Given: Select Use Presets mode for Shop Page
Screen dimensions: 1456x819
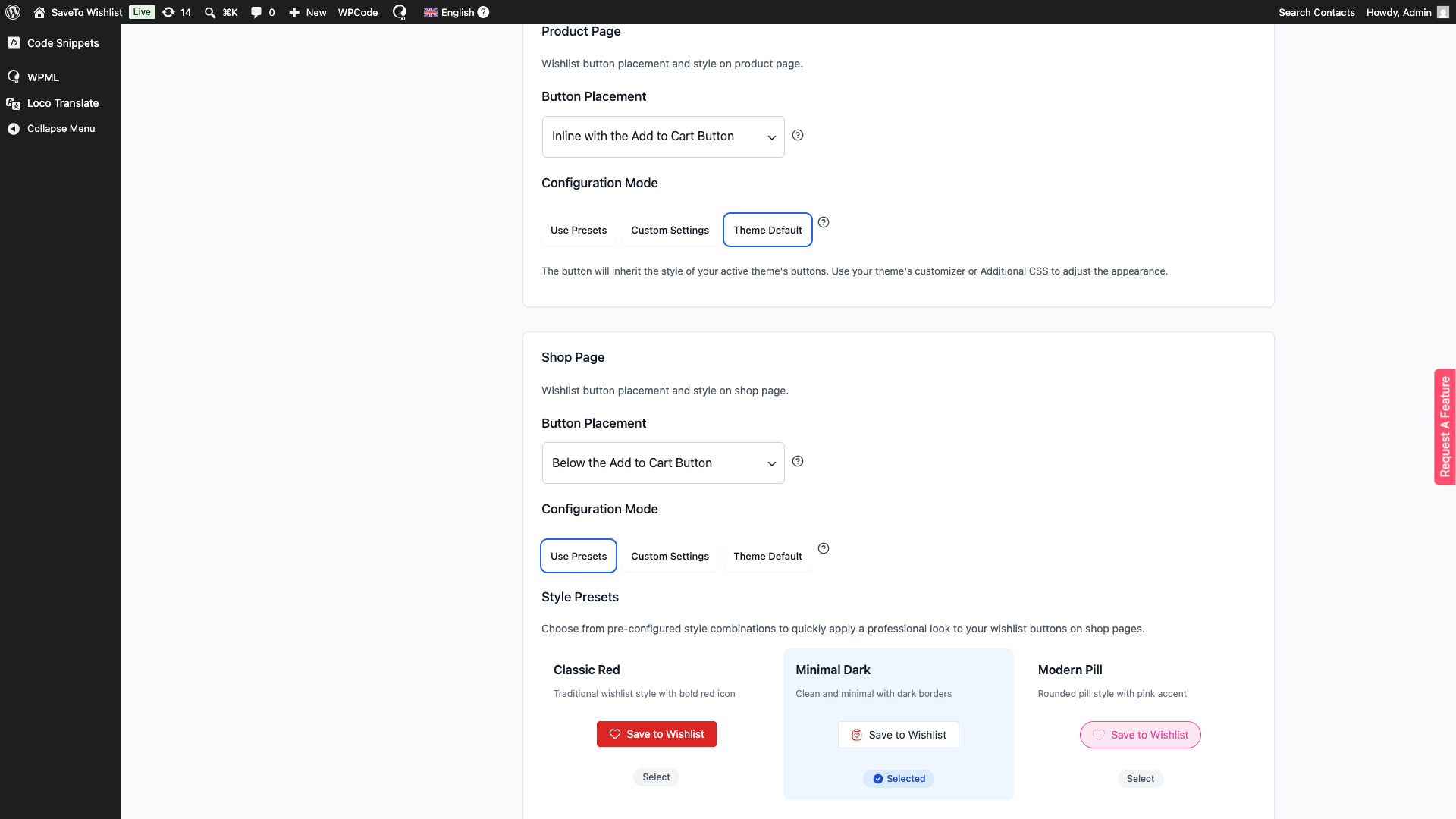Looking at the screenshot, I should pyautogui.click(x=579, y=556).
